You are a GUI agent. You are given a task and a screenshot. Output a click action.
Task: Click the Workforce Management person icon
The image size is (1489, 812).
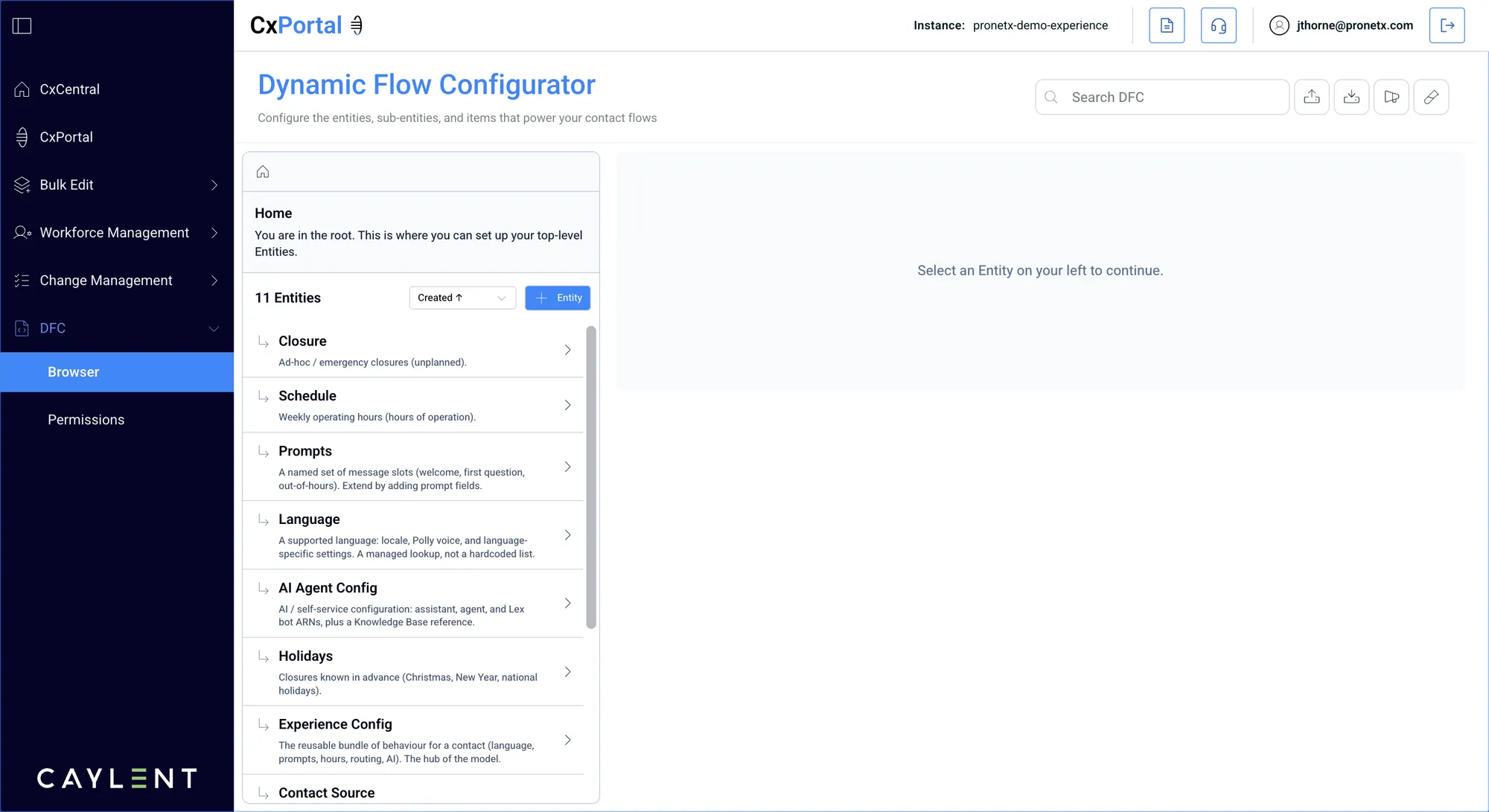[x=22, y=233]
